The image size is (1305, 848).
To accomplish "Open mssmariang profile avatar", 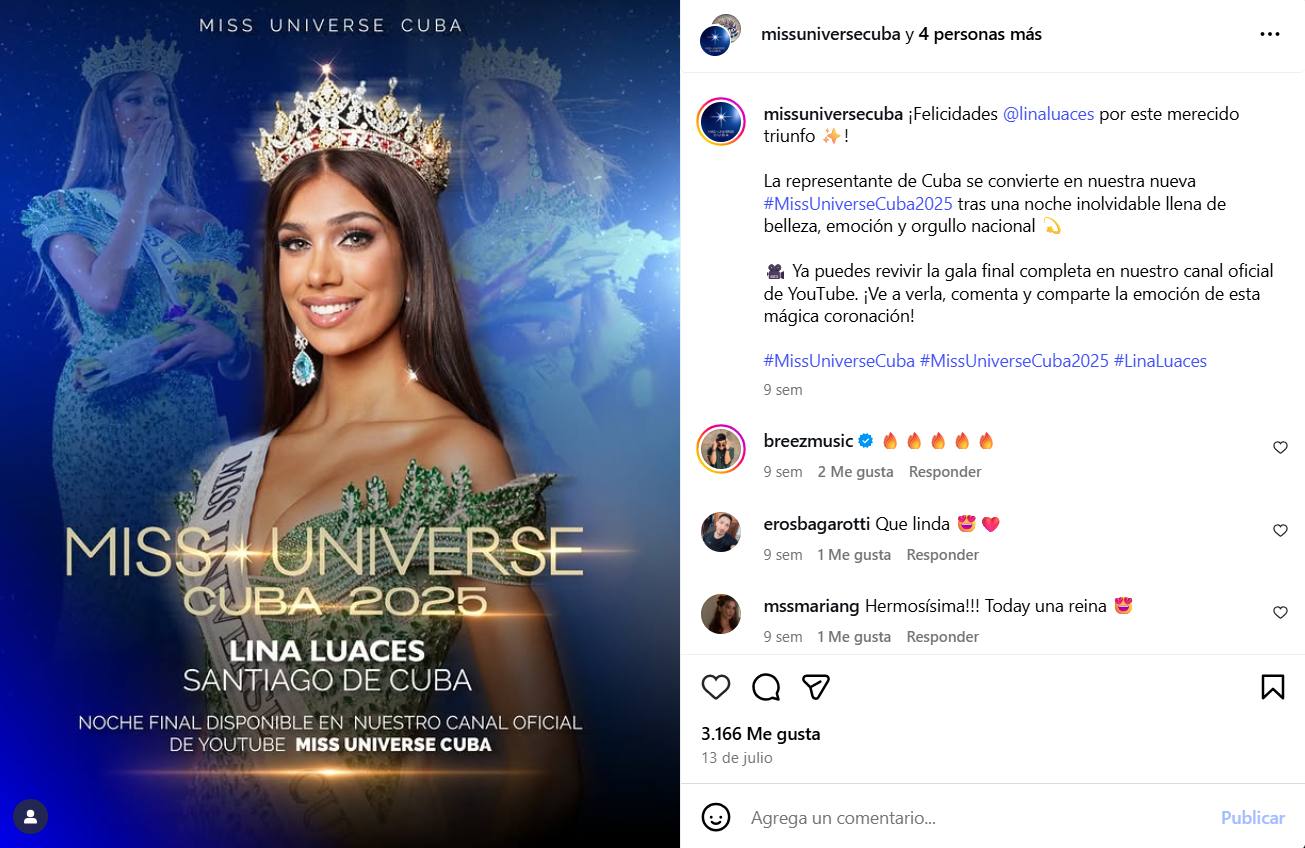I will (x=721, y=614).
